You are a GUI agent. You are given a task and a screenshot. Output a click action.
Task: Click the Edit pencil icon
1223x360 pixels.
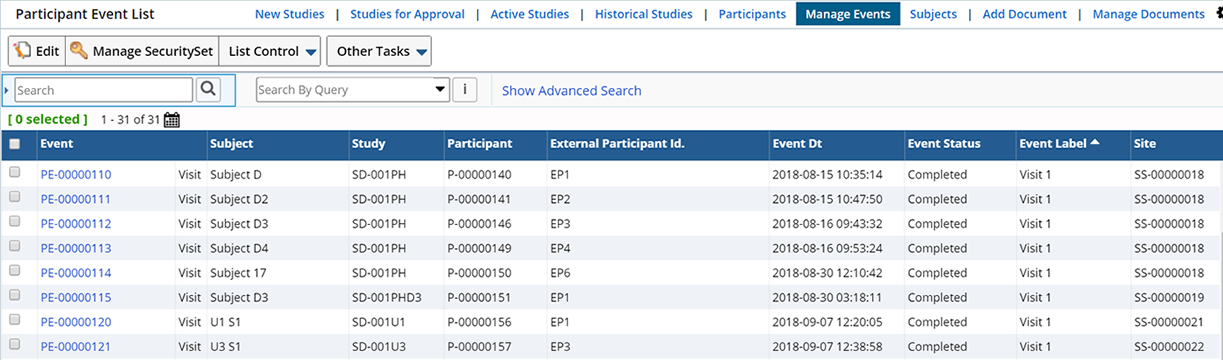(23, 51)
